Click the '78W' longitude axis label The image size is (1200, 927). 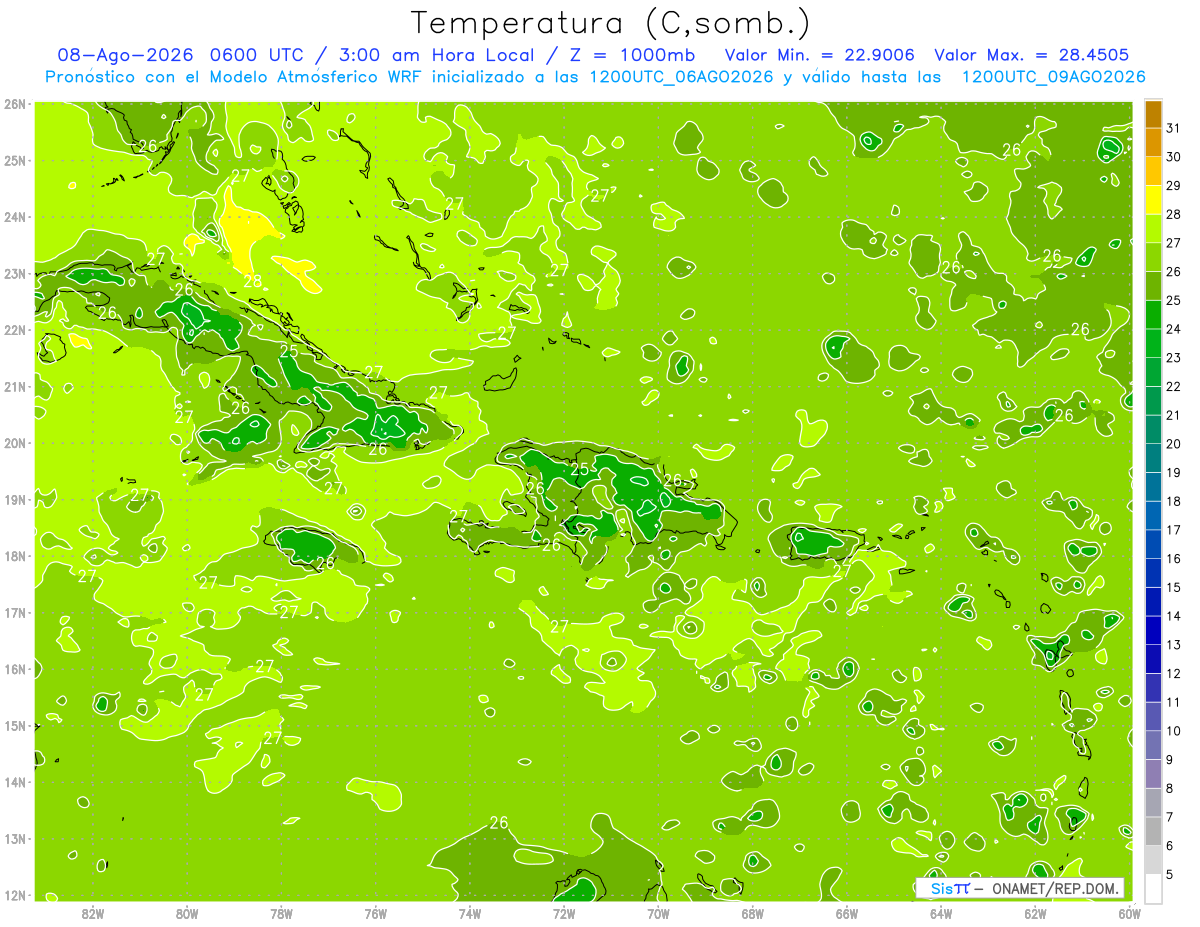(281, 913)
